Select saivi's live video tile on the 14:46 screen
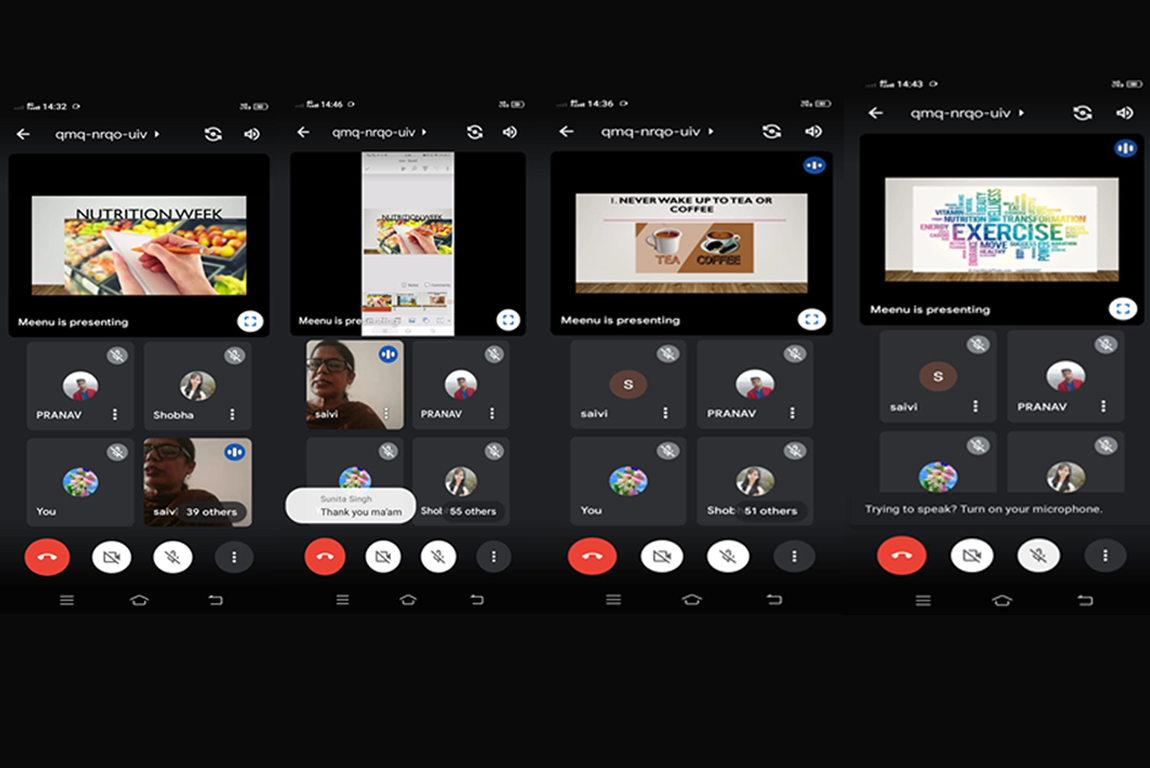Viewport: 1150px width, 768px height. [354, 385]
